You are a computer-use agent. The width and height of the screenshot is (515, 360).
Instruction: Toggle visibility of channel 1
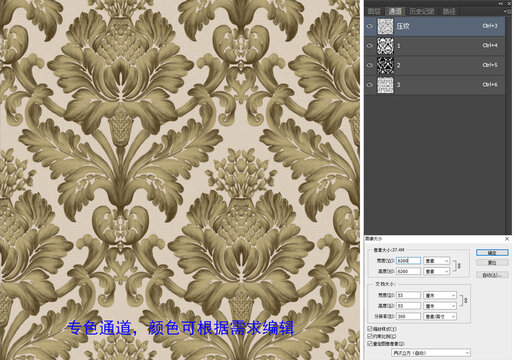click(x=370, y=46)
